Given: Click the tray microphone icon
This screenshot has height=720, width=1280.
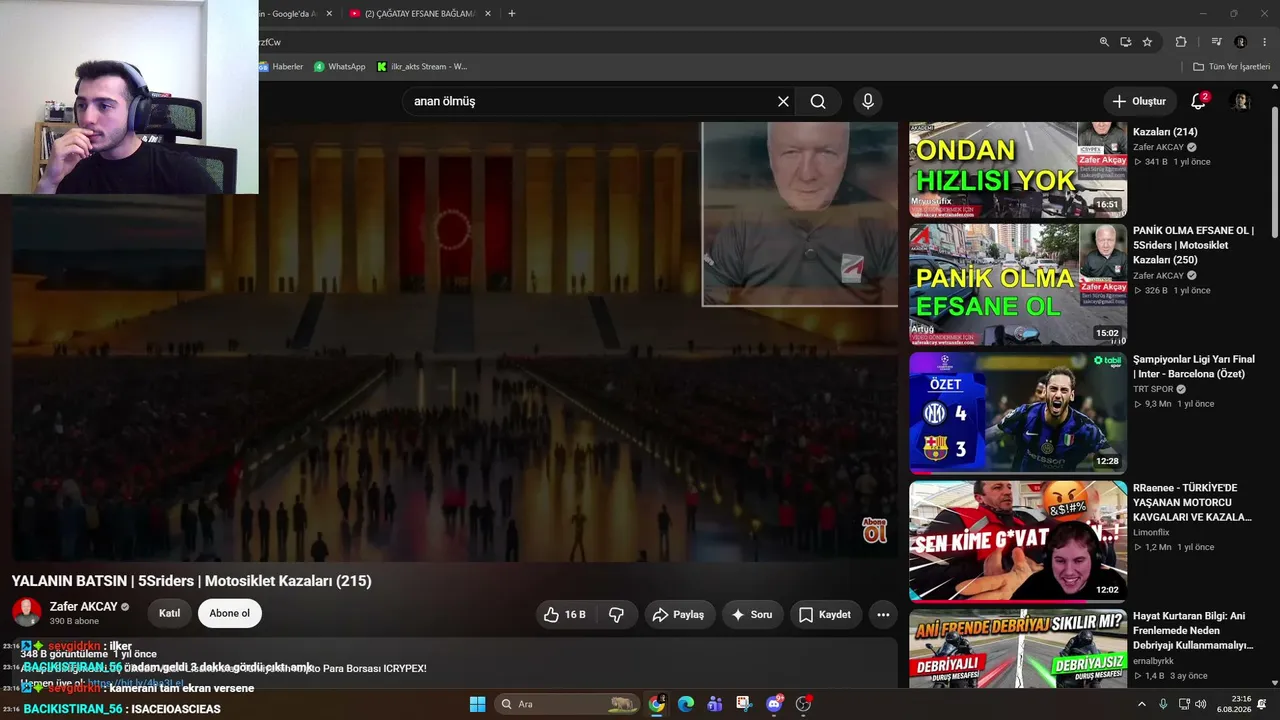Looking at the screenshot, I should point(1163,704).
